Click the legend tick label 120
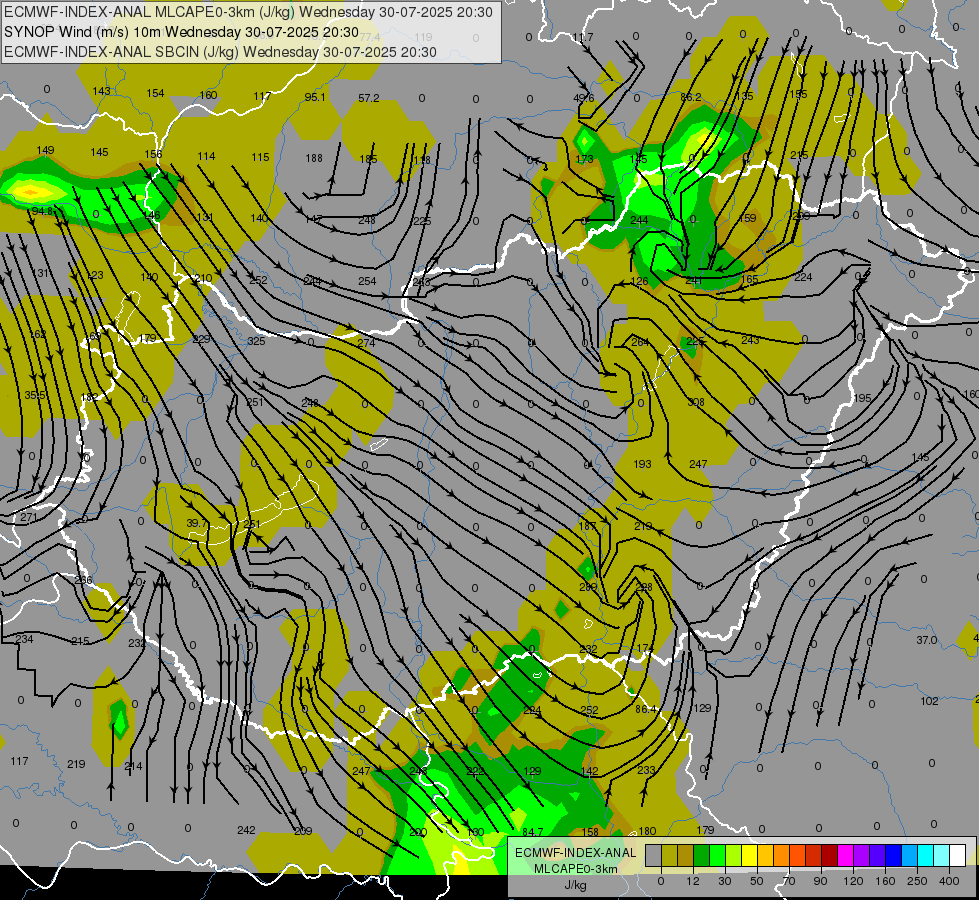This screenshot has height=900, width=979. coord(853,881)
